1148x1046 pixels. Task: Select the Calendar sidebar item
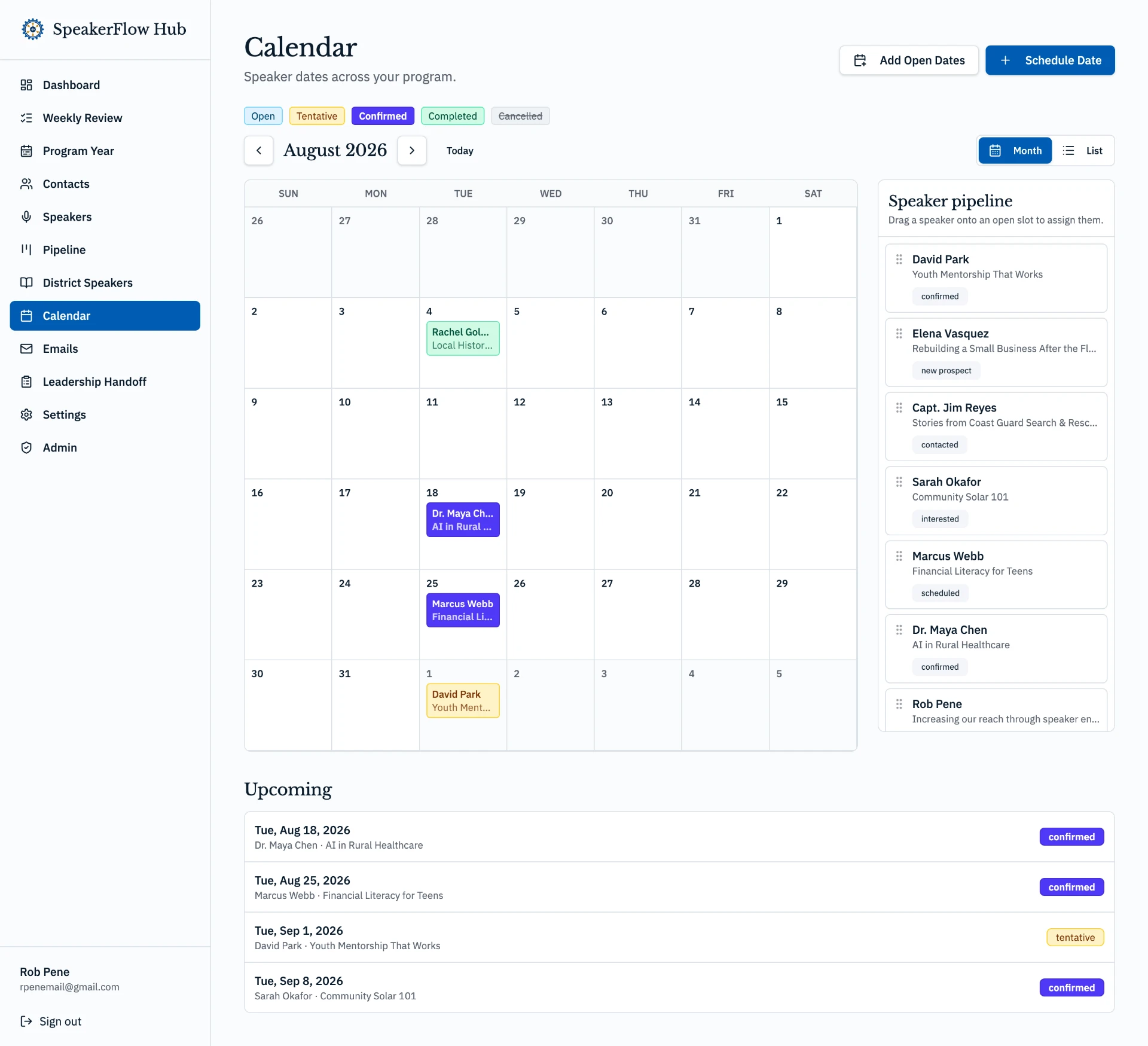tap(105, 316)
